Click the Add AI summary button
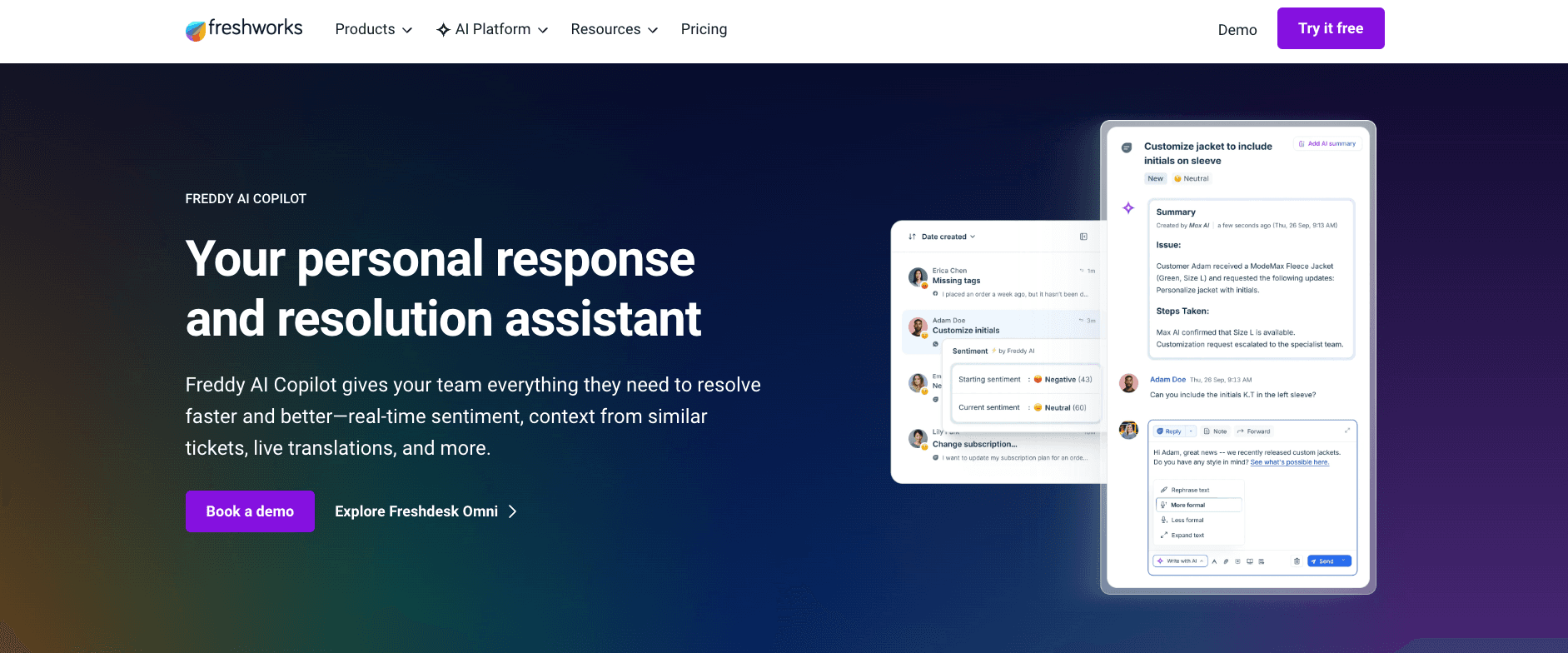This screenshot has height=653, width=1568. 1328,143
